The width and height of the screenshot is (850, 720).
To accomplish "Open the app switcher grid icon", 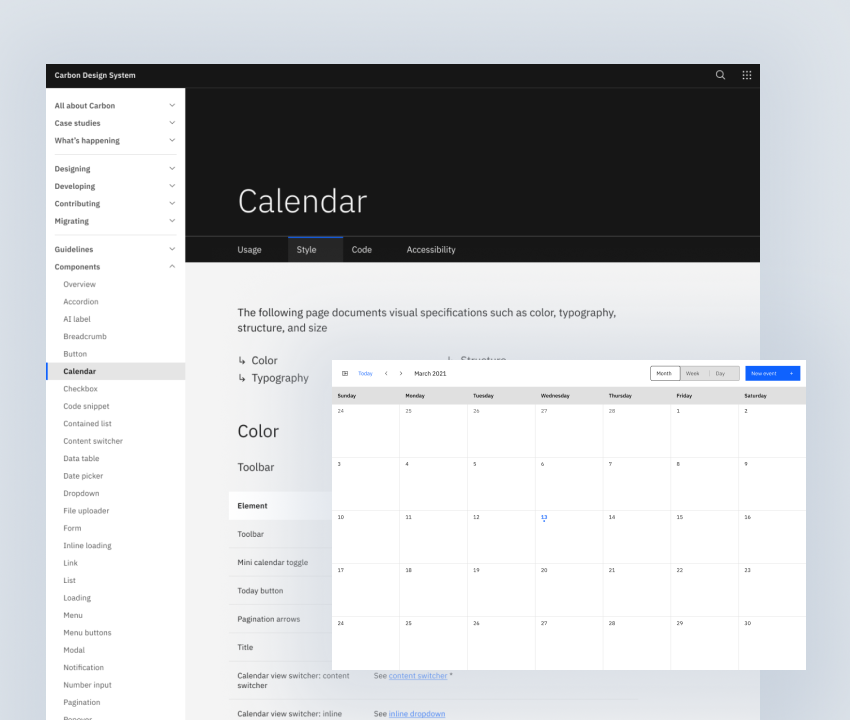I will coord(746,75).
